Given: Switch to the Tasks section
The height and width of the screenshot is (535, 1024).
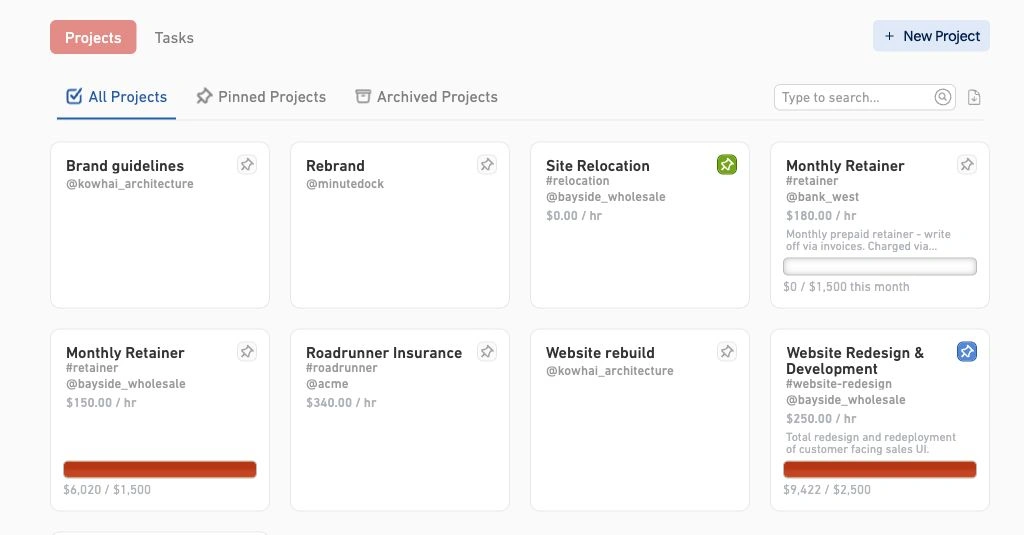Looking at the screenshot, I should tap(174, 37).
